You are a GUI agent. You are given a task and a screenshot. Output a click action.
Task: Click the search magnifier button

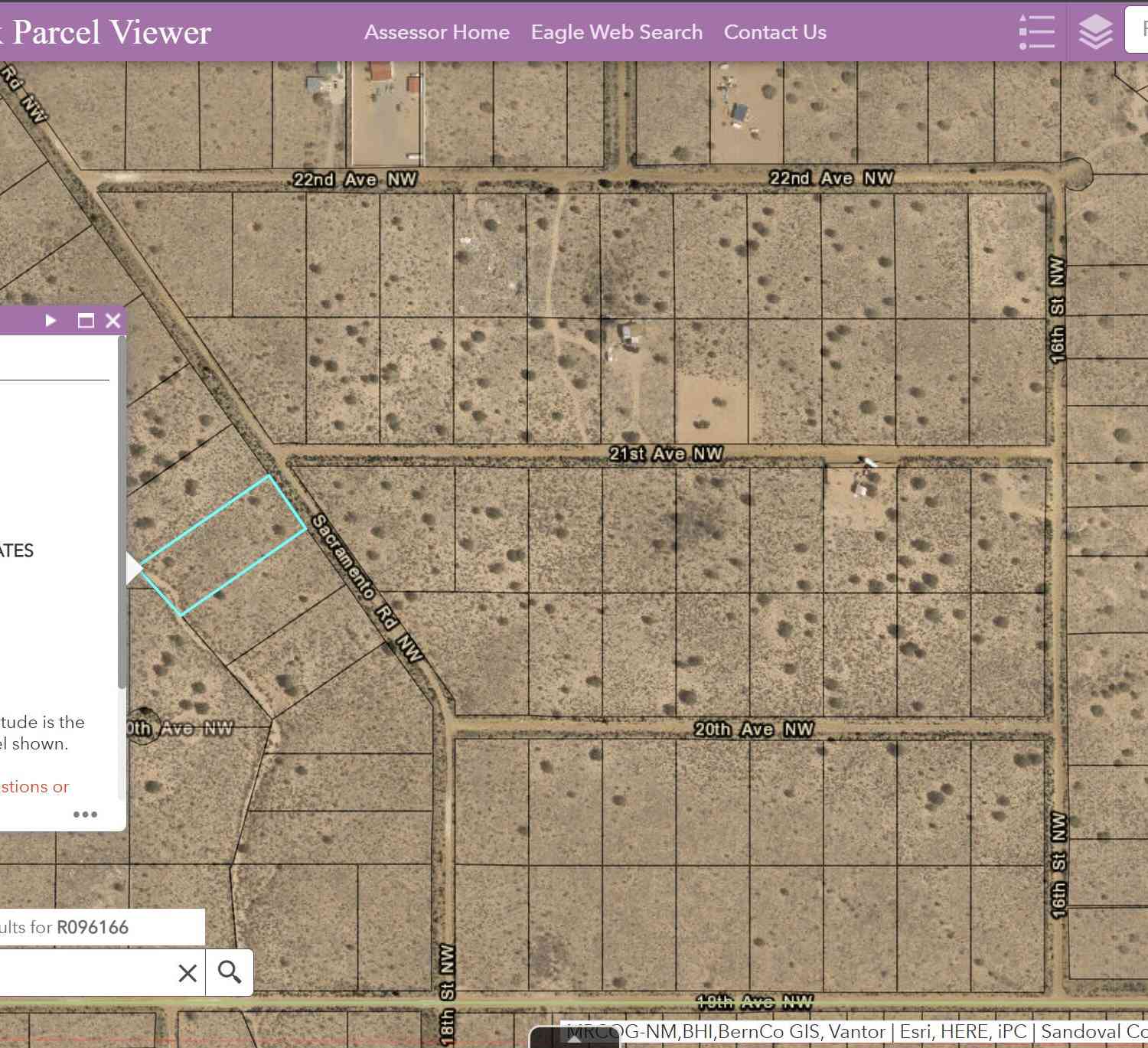[x=230, y=972]
